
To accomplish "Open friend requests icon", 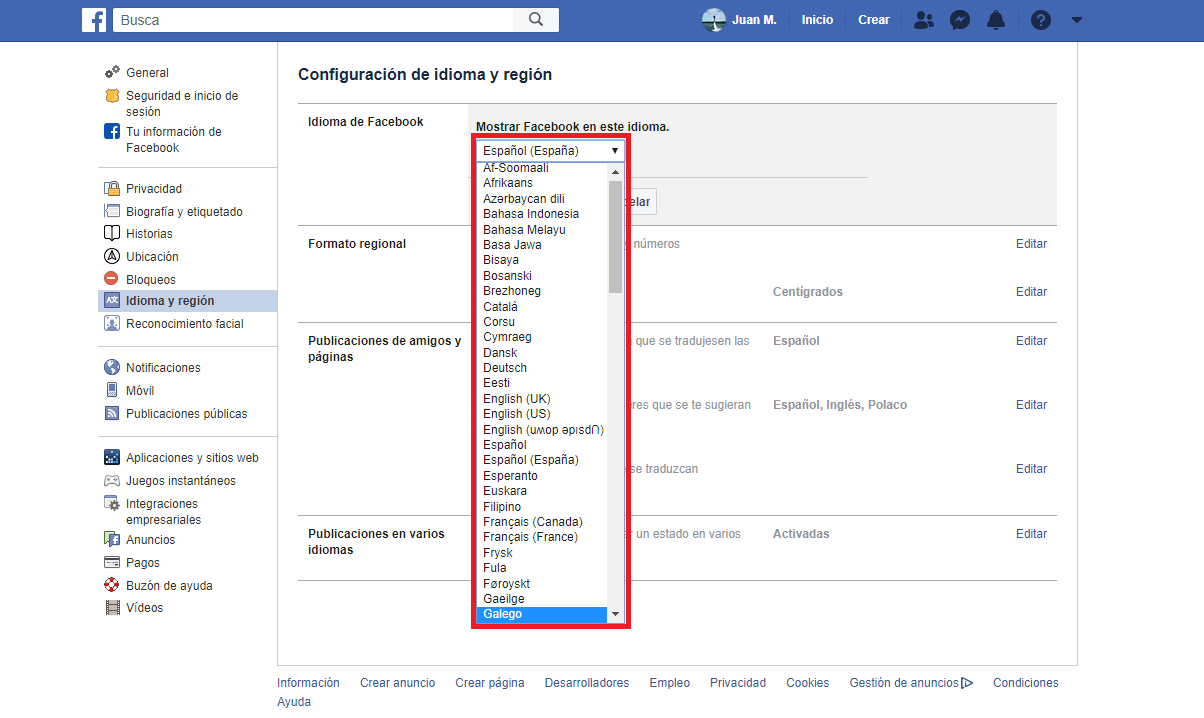I will 924,20.
